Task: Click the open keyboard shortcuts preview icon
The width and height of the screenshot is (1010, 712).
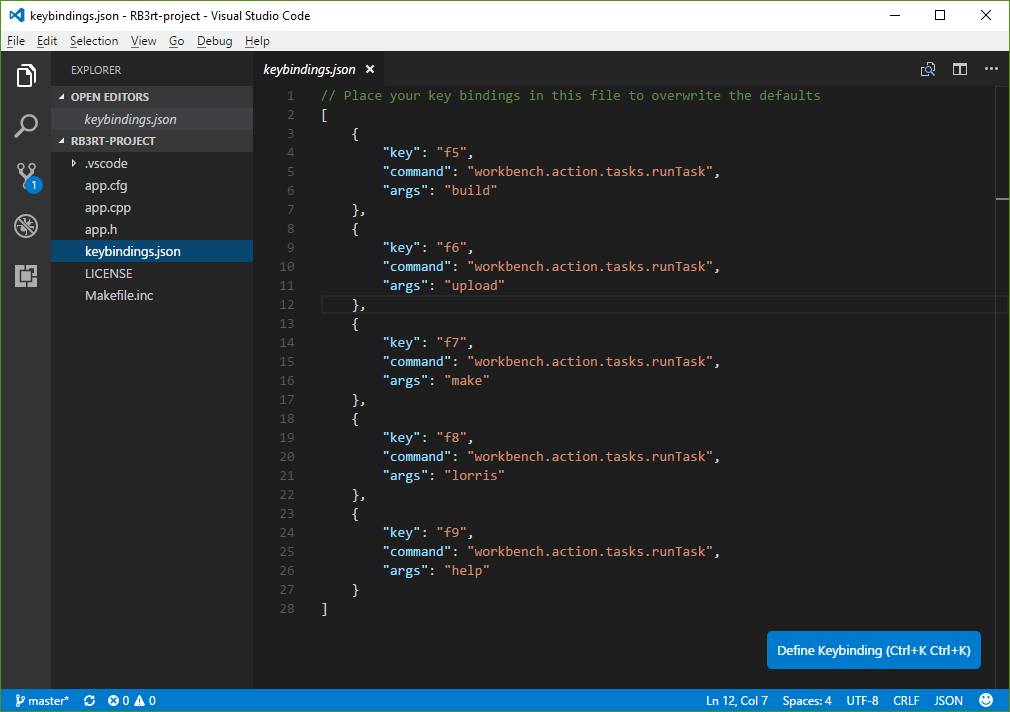Action: click(x=928, y=70)
